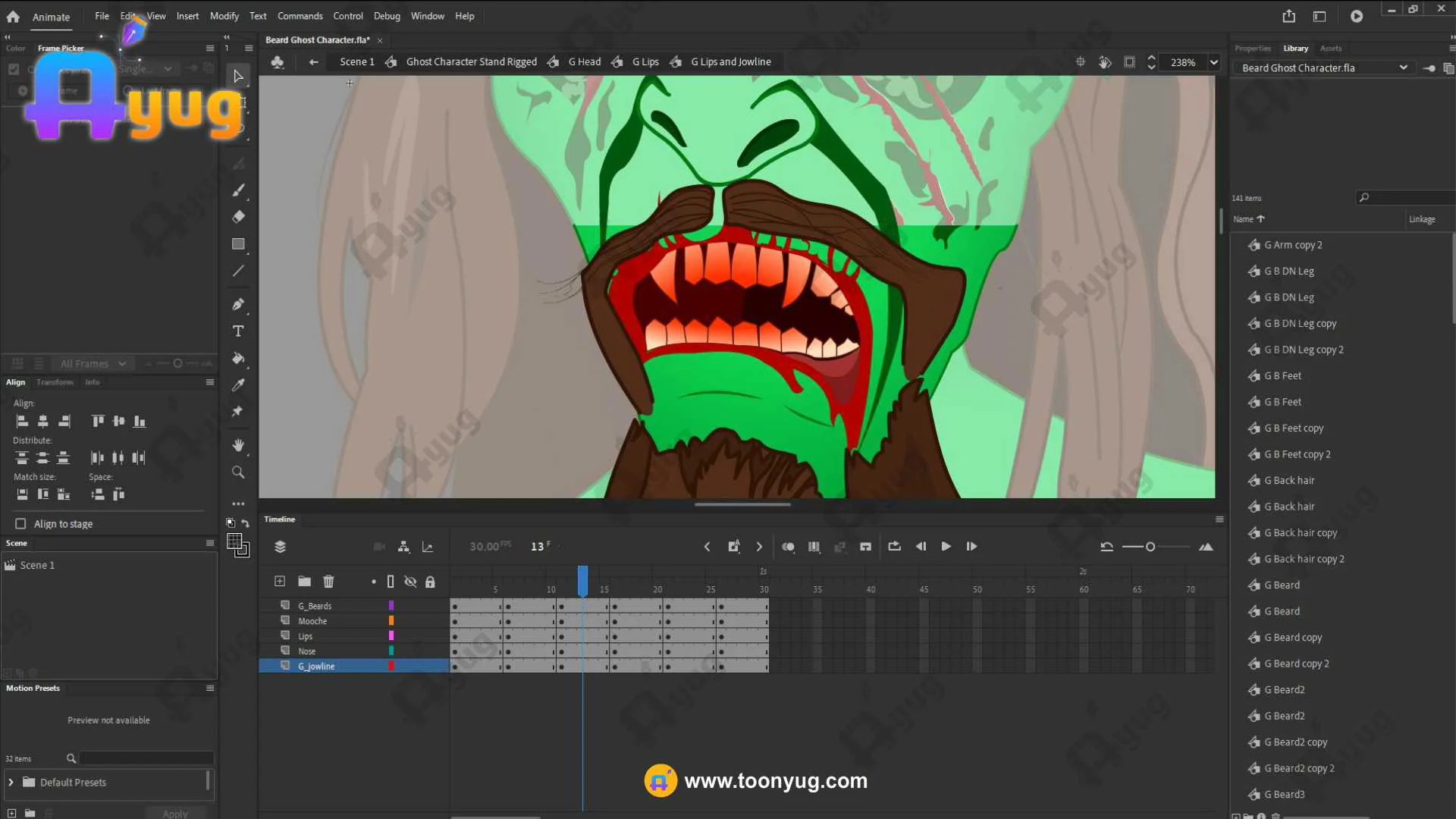Enable Align to stage checkbox

coord(20,524)
